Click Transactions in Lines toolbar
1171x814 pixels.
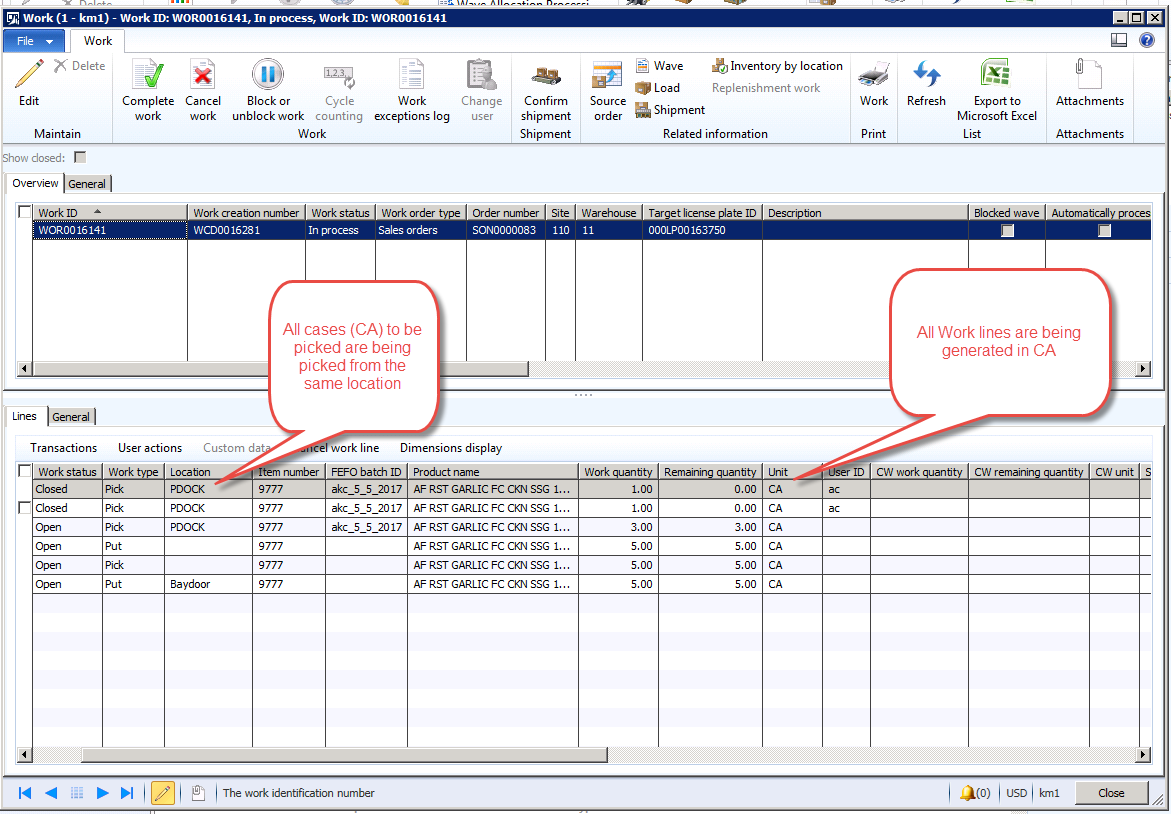tap(63, 448)
